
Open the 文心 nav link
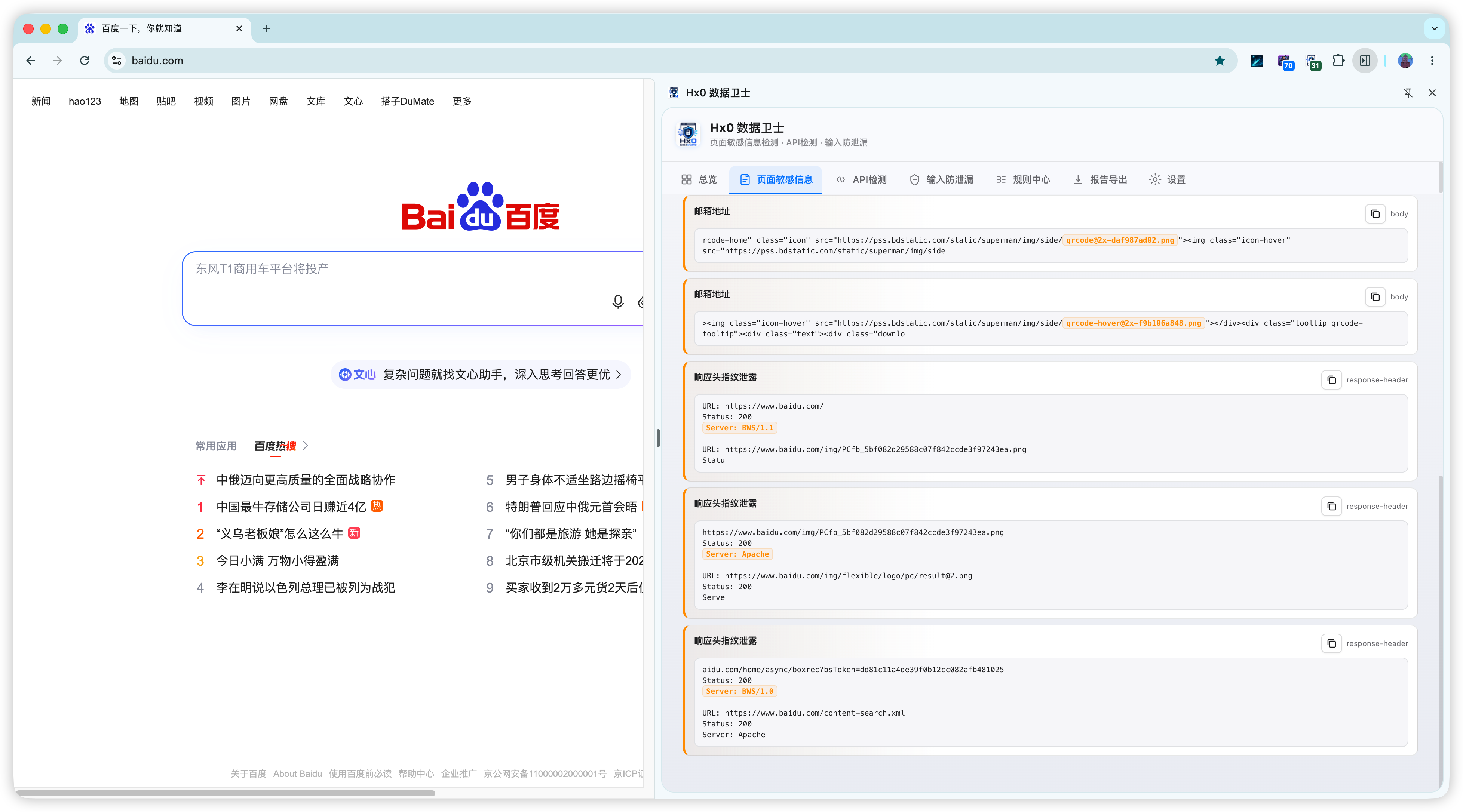353,101
